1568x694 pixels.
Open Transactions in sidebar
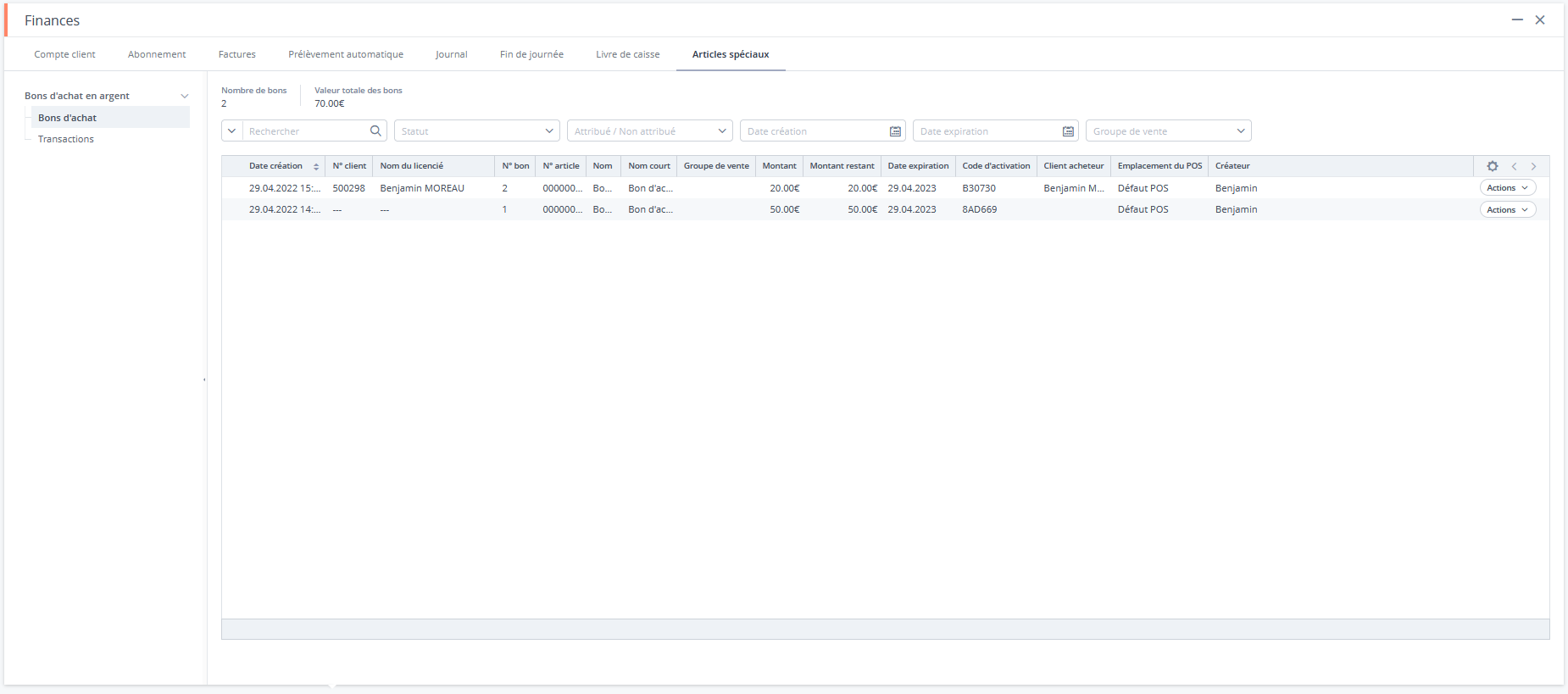(66, 139)
